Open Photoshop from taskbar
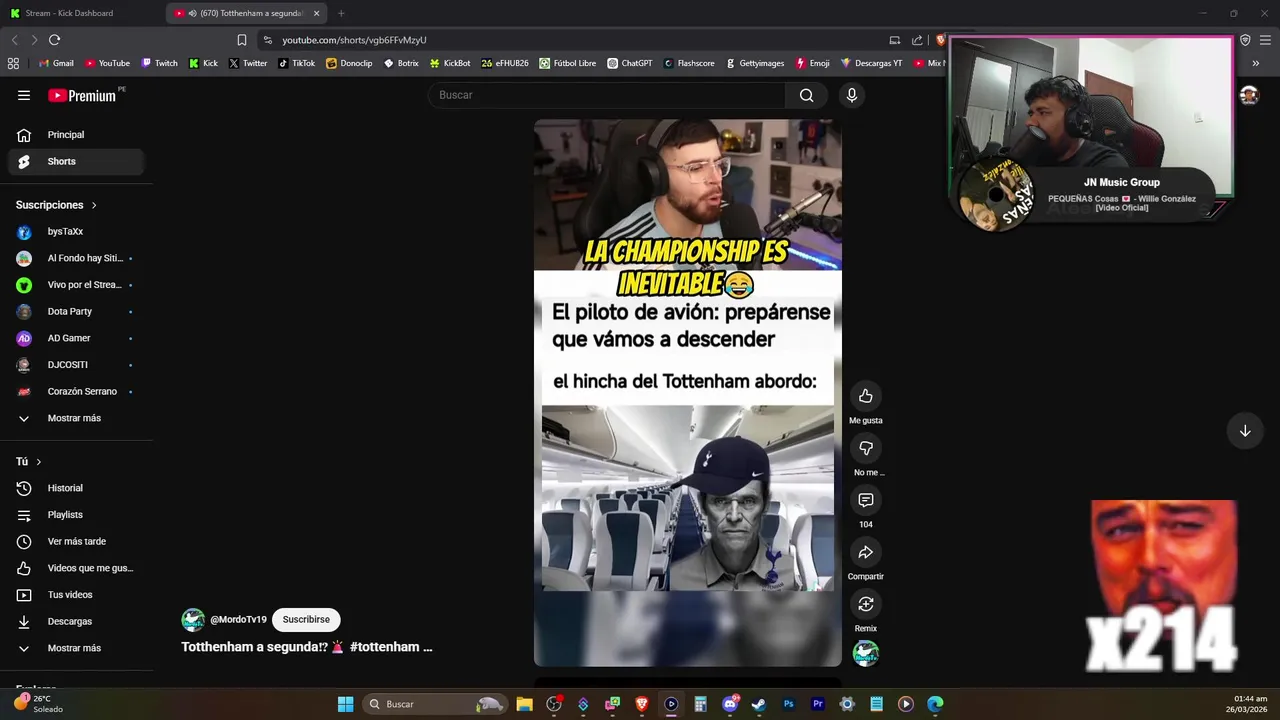Image resolution: width=1280 pixels, height=720 pixels. coord(788,704)
